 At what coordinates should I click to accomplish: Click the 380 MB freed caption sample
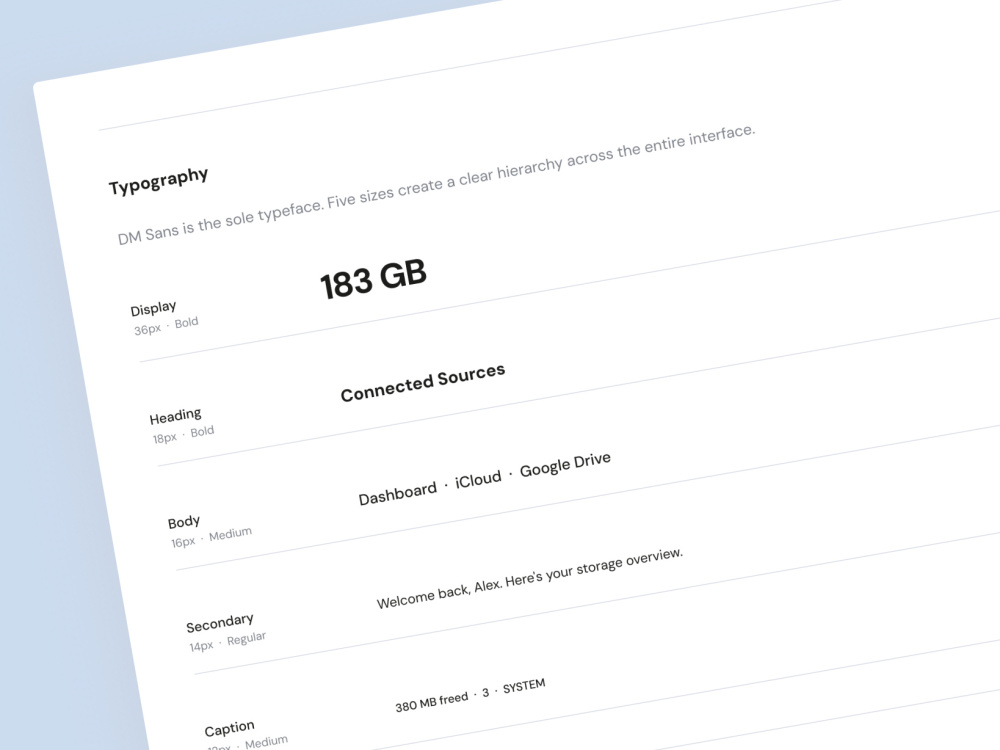[x=432, y=702]
